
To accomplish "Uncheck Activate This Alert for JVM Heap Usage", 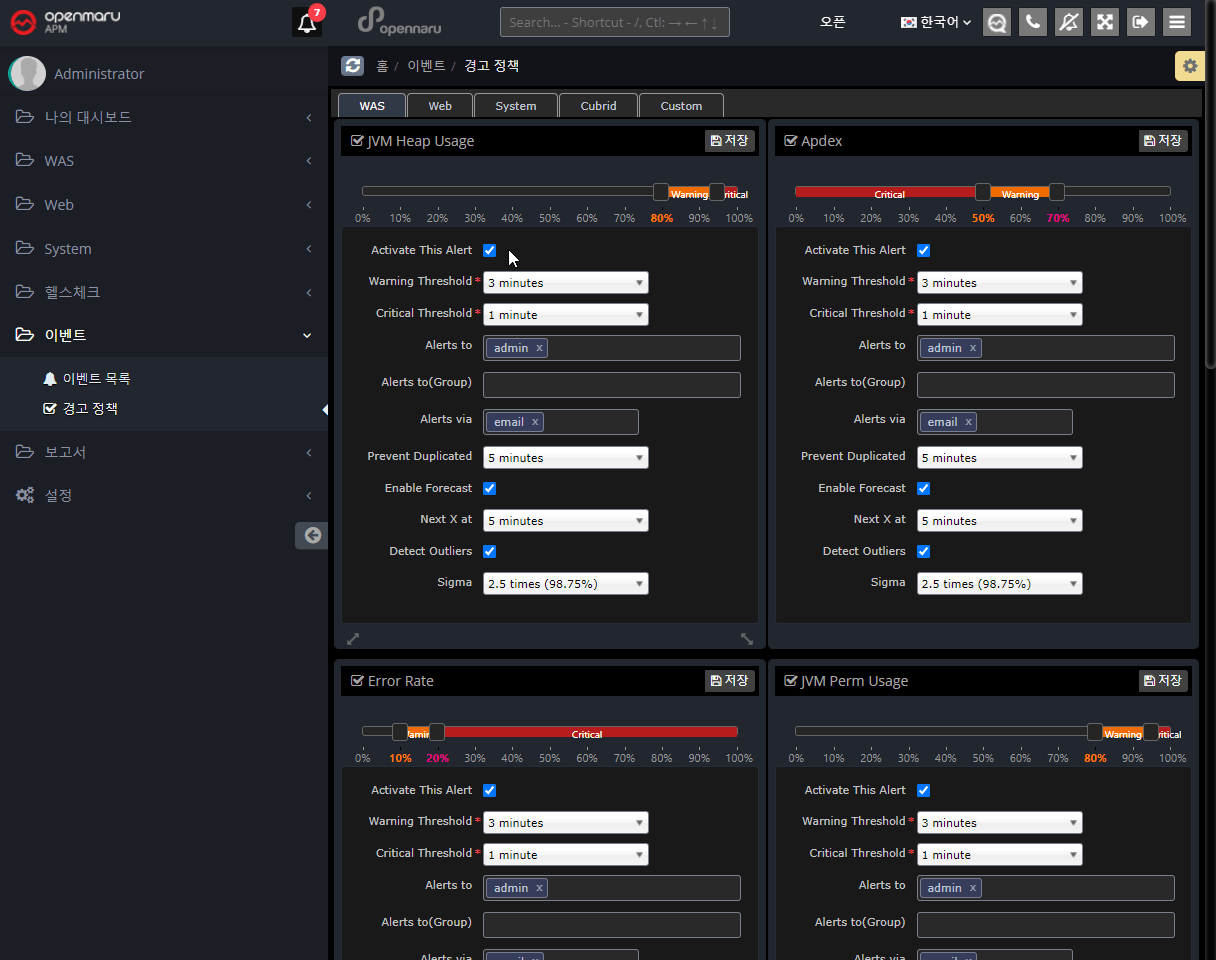I will (x=489, y=250).
